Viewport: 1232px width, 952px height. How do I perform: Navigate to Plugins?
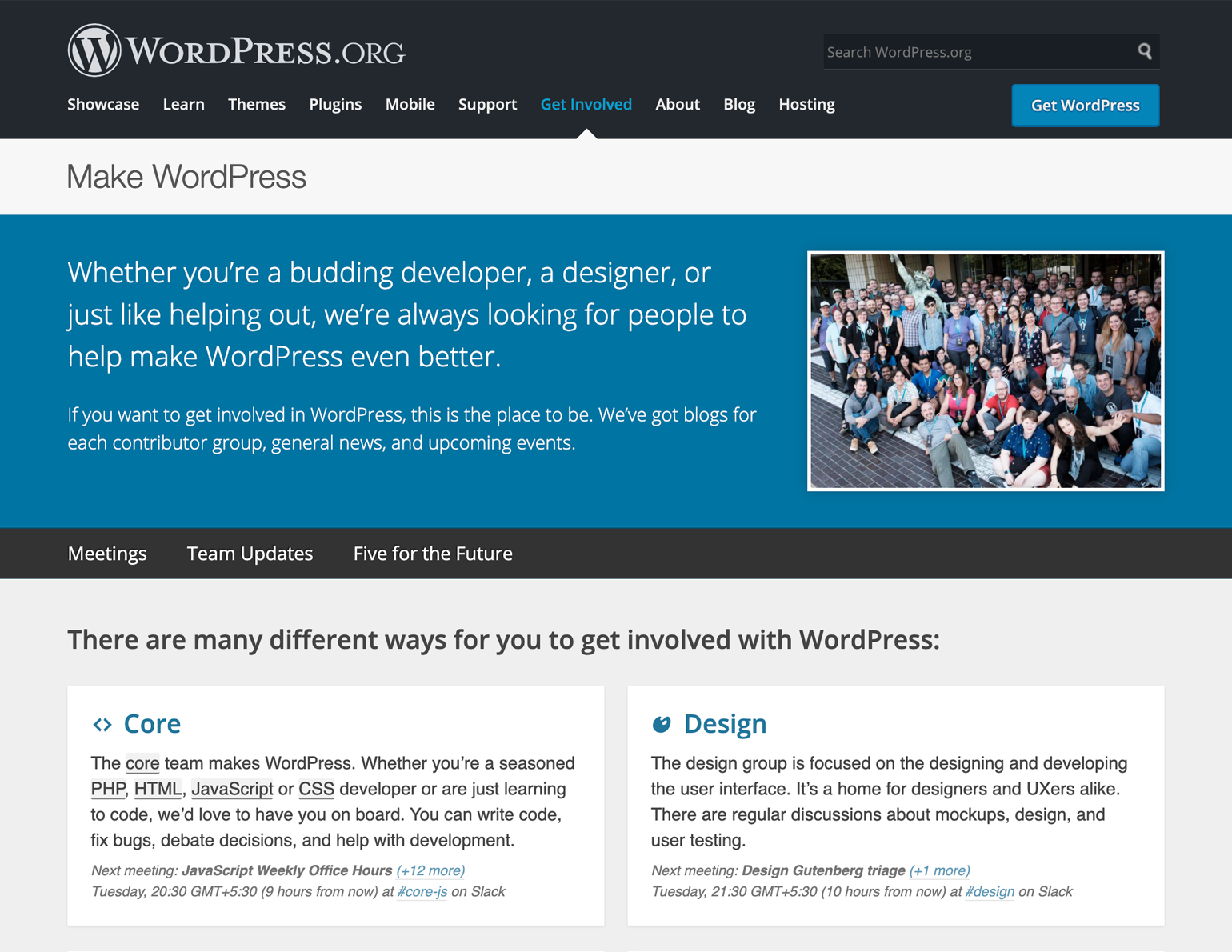335,104
